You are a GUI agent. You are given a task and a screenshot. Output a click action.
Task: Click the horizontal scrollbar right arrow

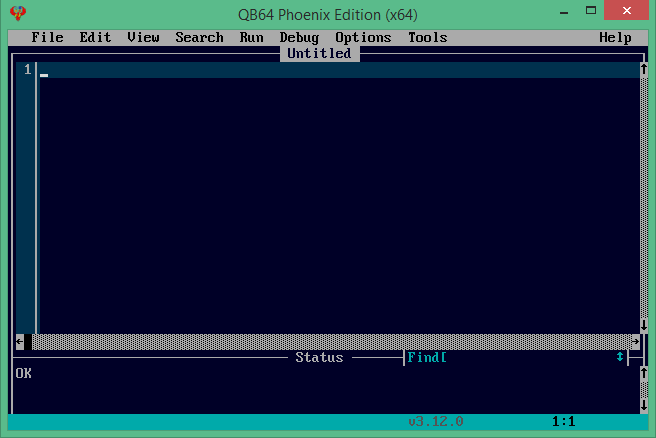[636, 341]
